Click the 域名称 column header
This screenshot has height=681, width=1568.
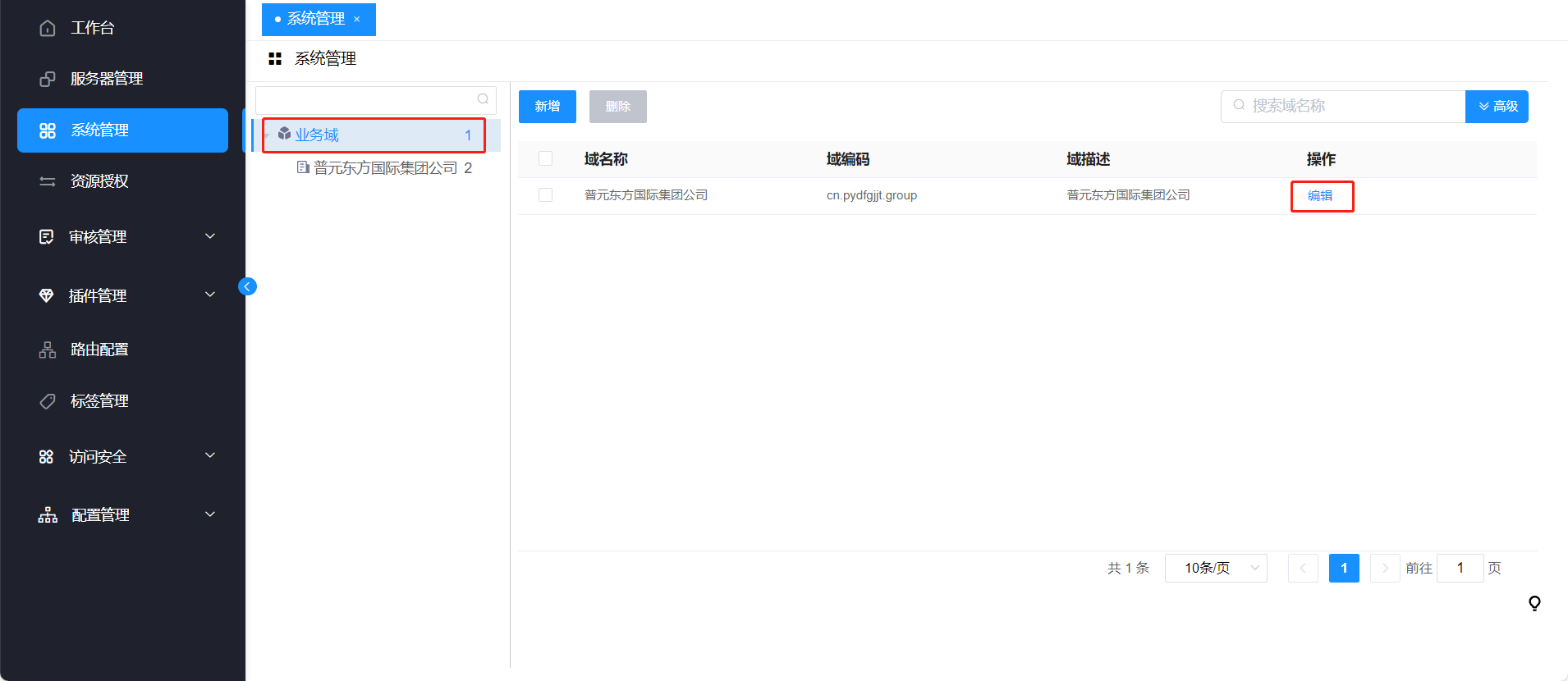[606, 159]
